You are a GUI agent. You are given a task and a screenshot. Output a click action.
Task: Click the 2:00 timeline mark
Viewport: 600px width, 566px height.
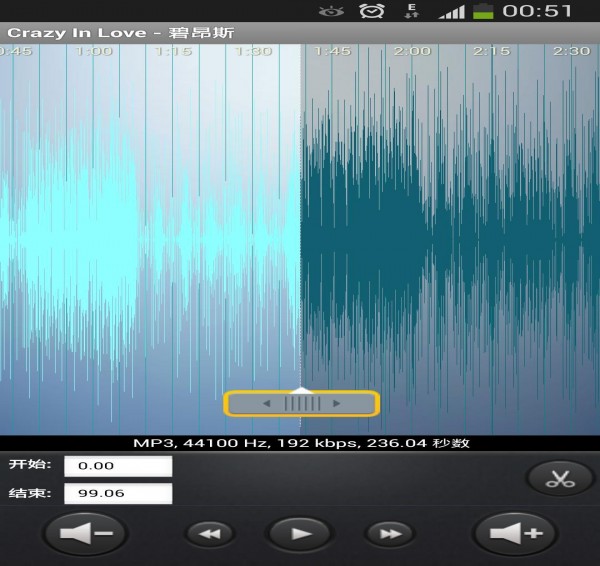coord(412,51)
